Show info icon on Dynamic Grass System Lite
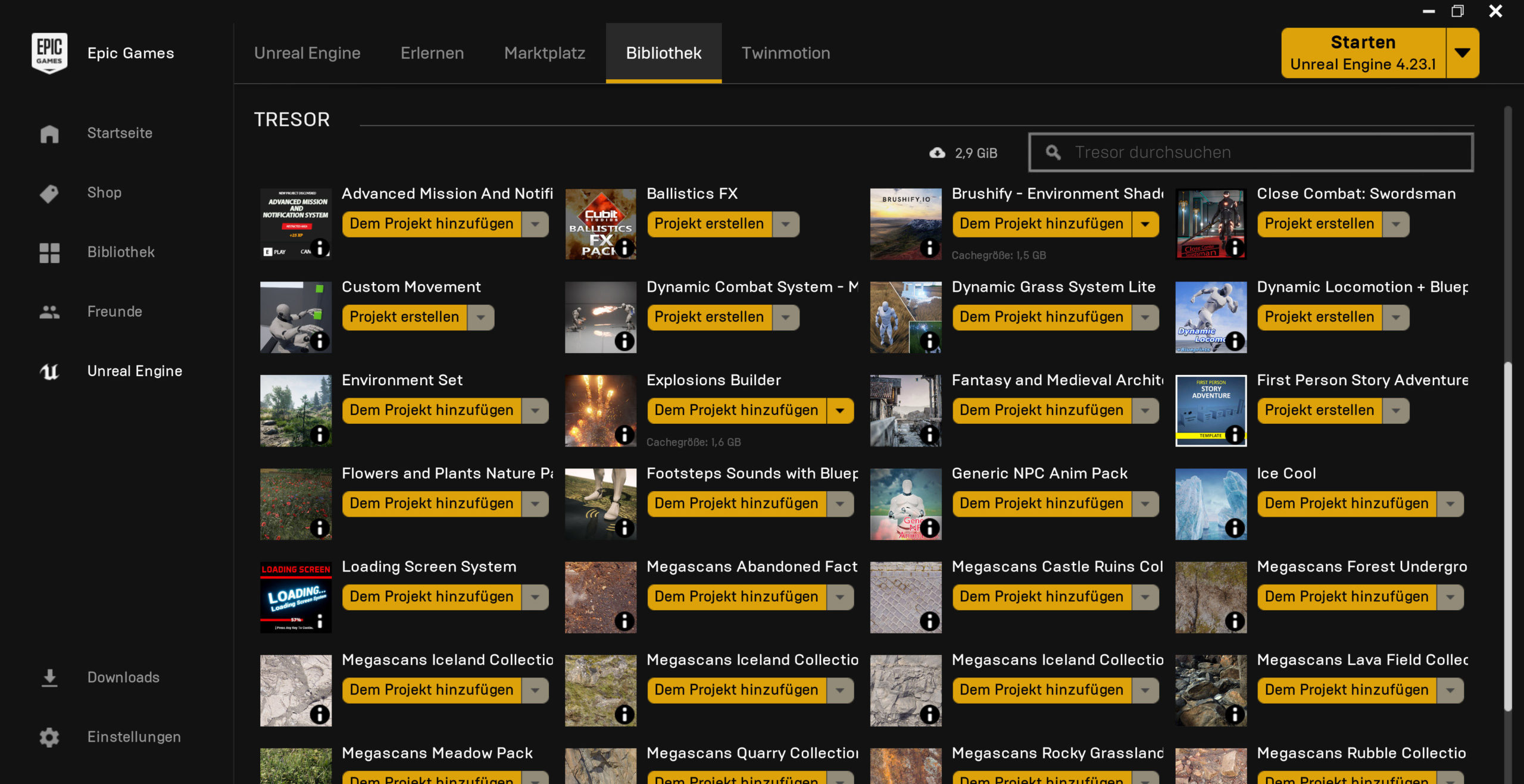The image size is (1524, 784). click(x=929, y=341)
